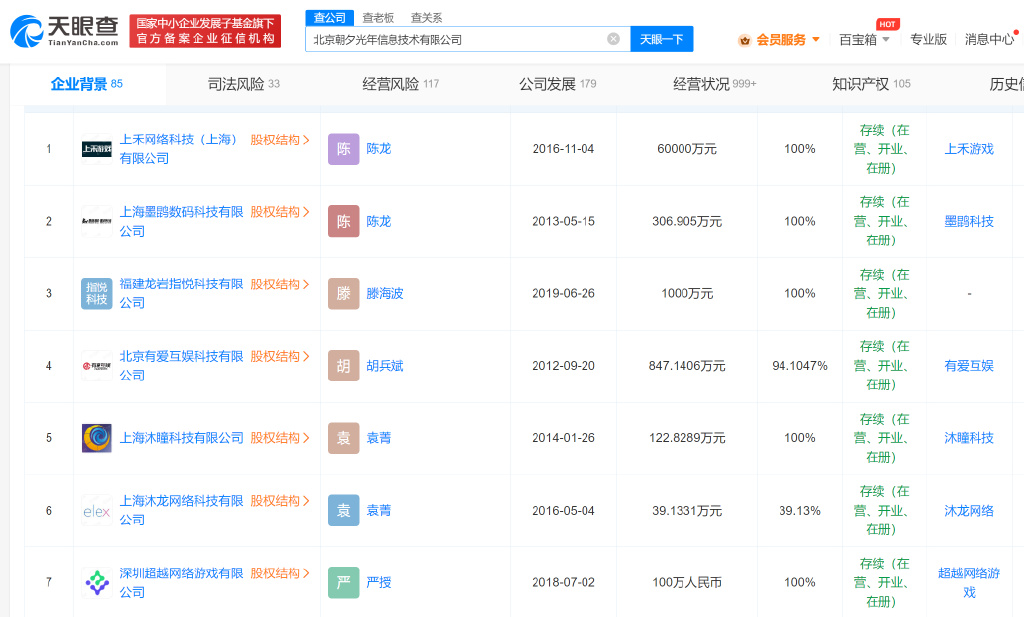The image size is (1024, 617).
Task: Open legal representative 胡兵斌 link
Action: 385,366
